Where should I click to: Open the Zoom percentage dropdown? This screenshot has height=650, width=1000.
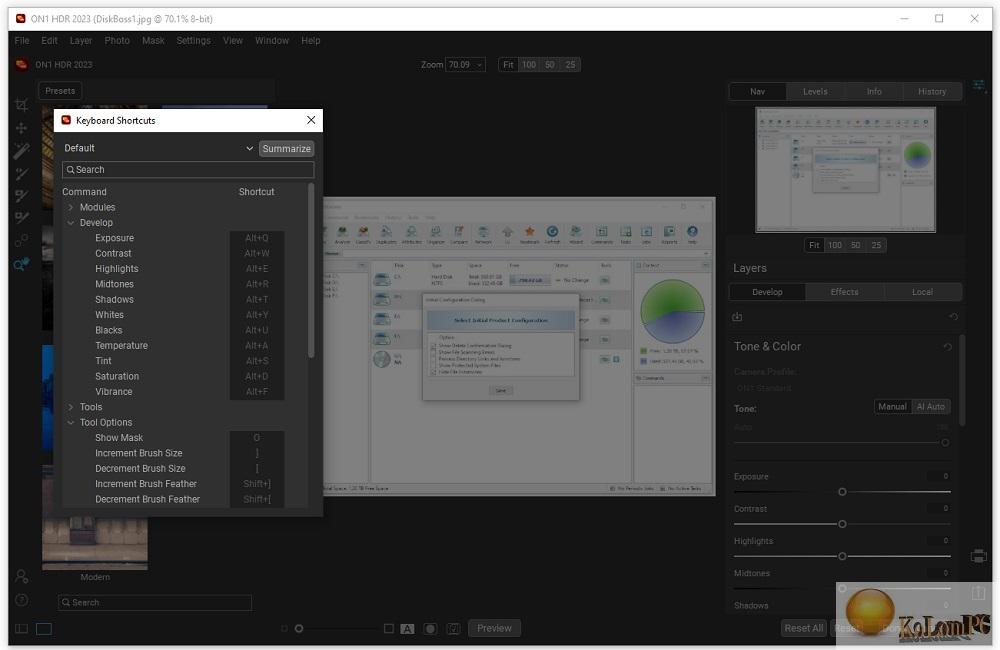click(465, 64)
